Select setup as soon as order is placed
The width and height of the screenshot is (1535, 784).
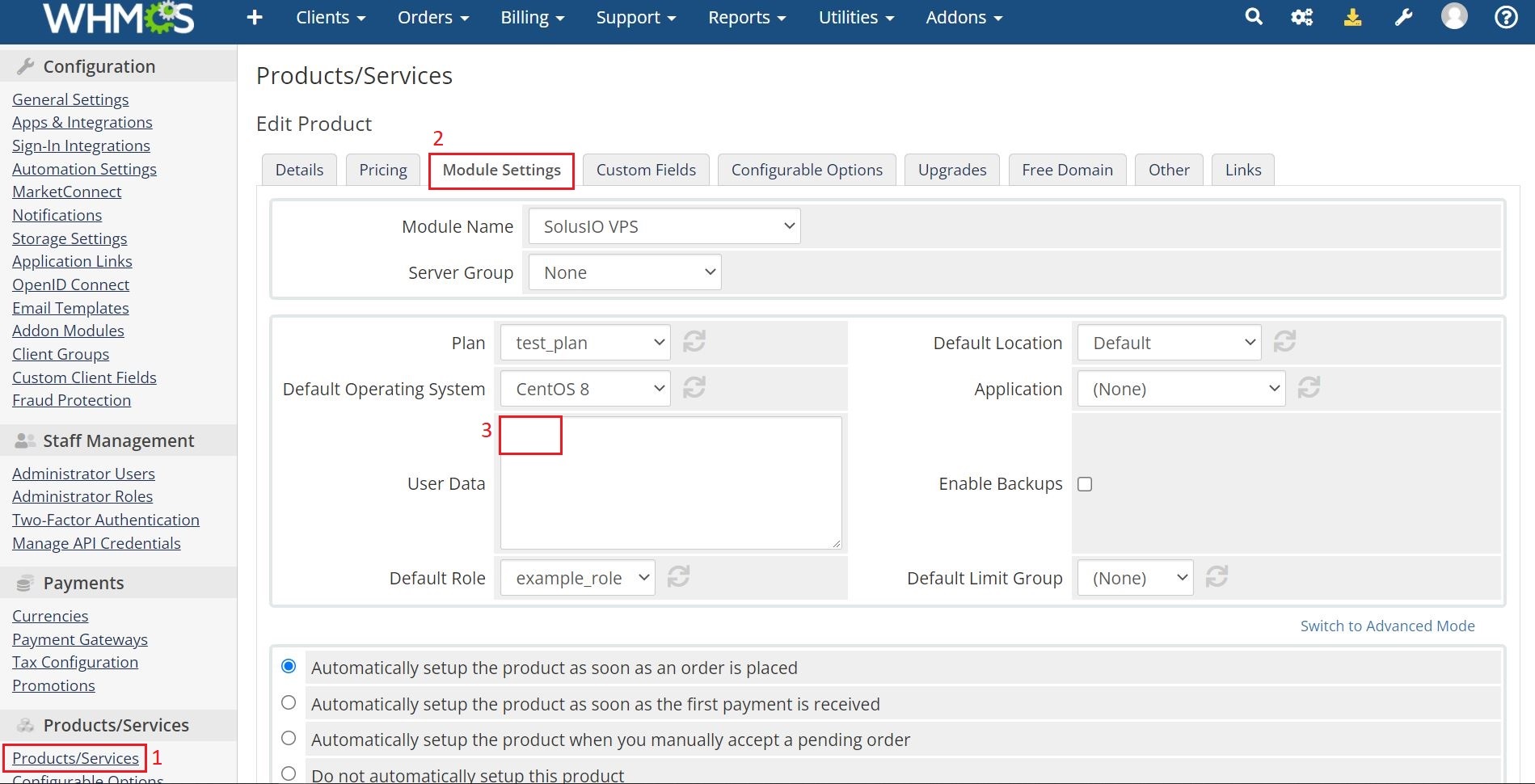point(289,667)
